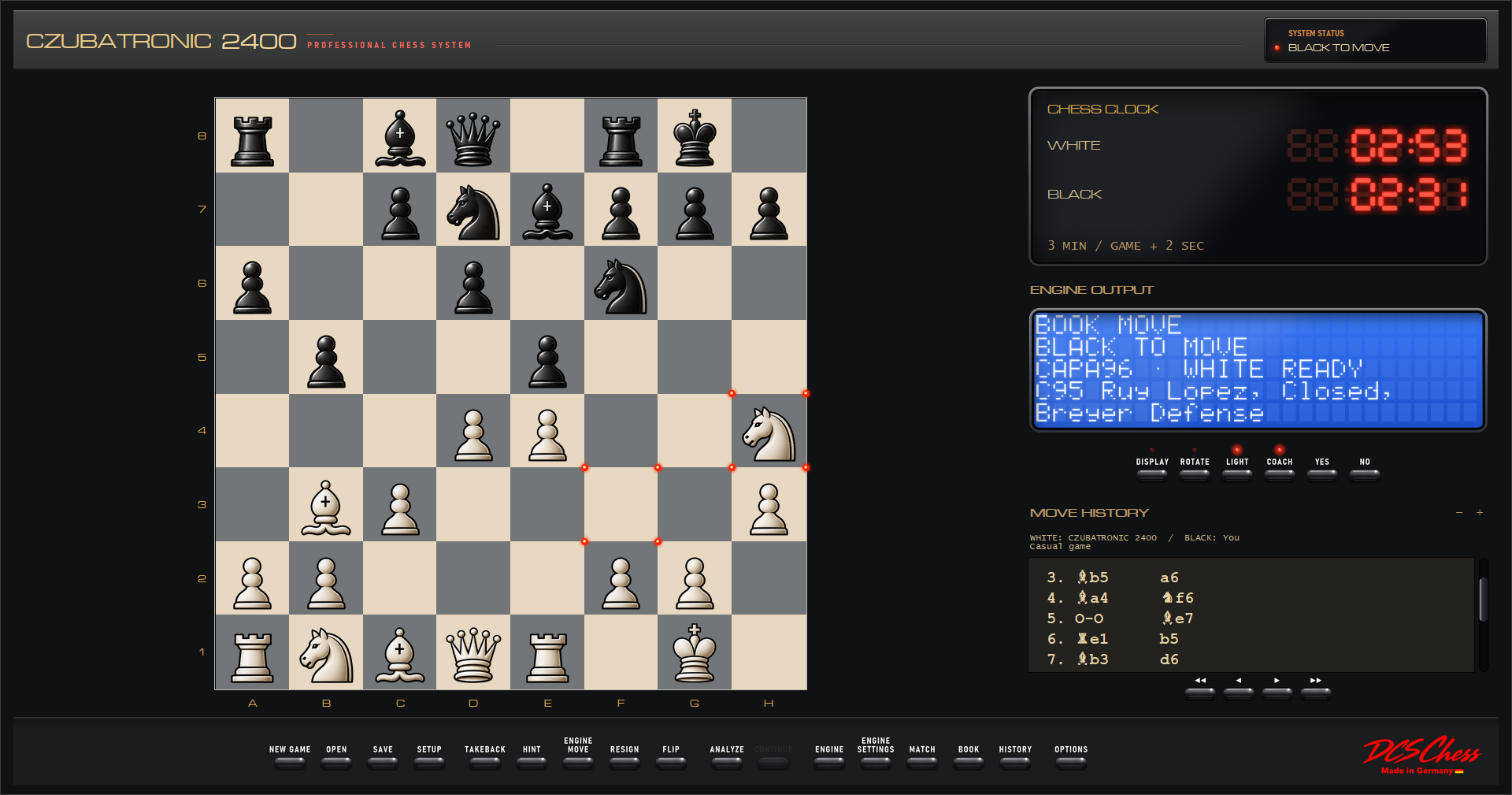The height and width of the screenshot is (795, 1512).
Task: Click the white king on g1
Action: coord(695,652)
